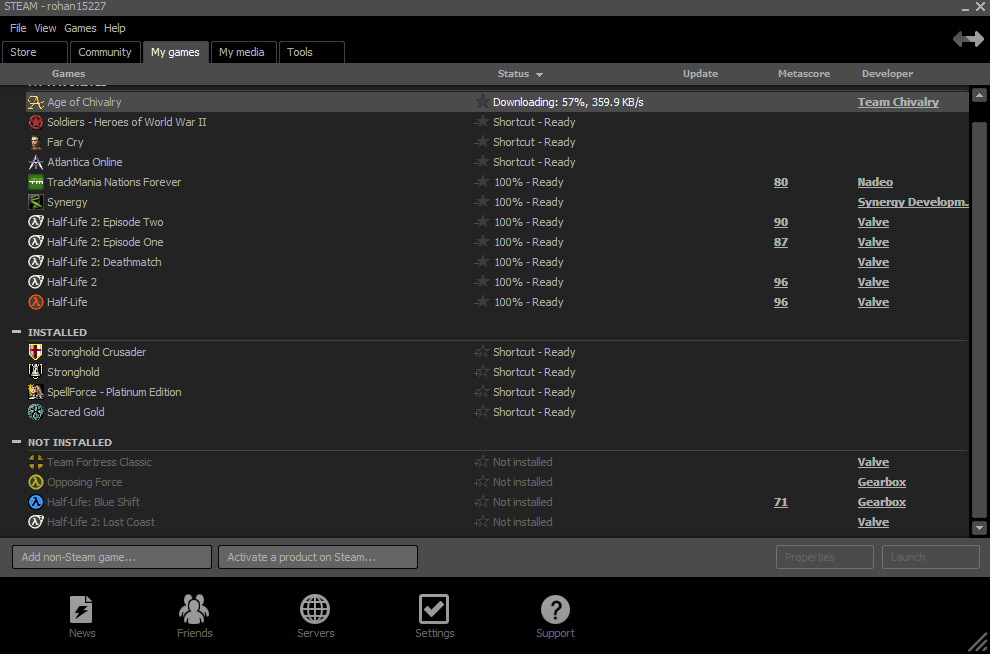
Task: Open the Support question mark icon
Action: [555, 610]
